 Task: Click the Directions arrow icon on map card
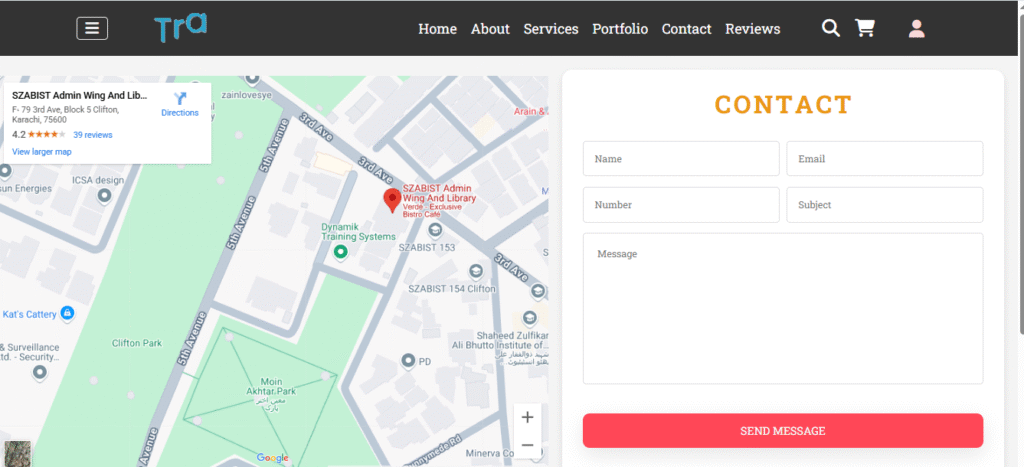(x=180, y=99)
